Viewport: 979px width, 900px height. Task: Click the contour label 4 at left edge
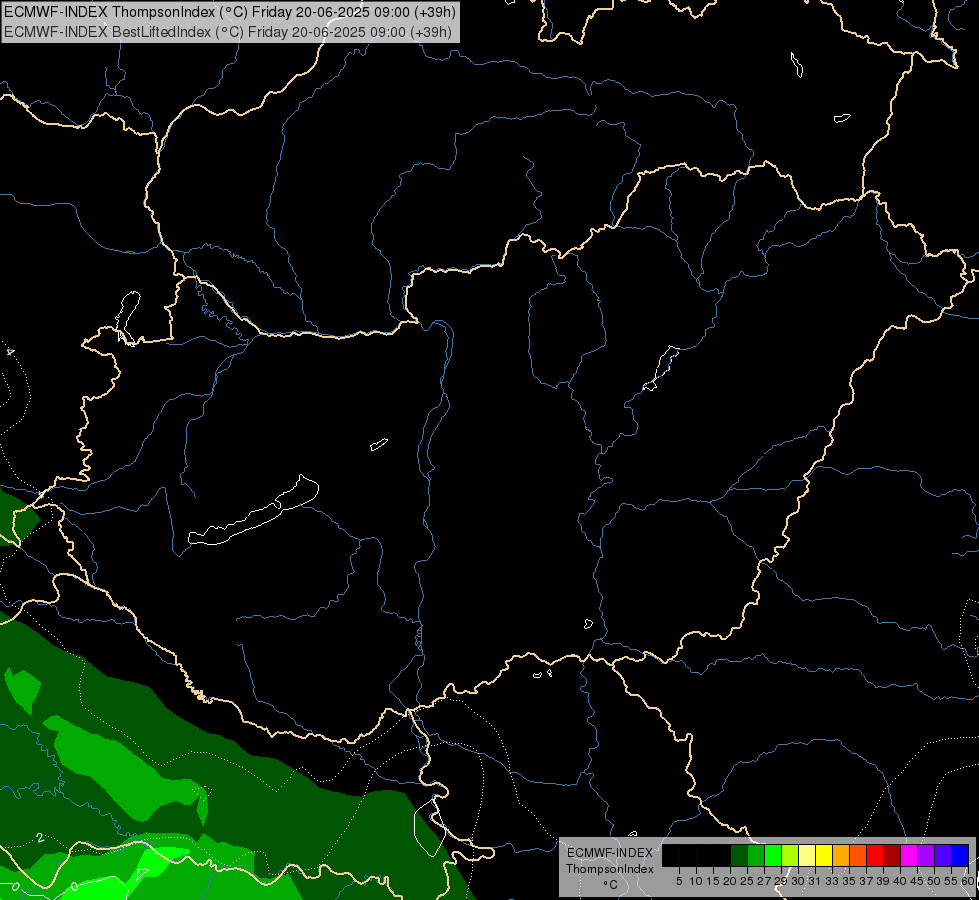[x=10, y=352]
